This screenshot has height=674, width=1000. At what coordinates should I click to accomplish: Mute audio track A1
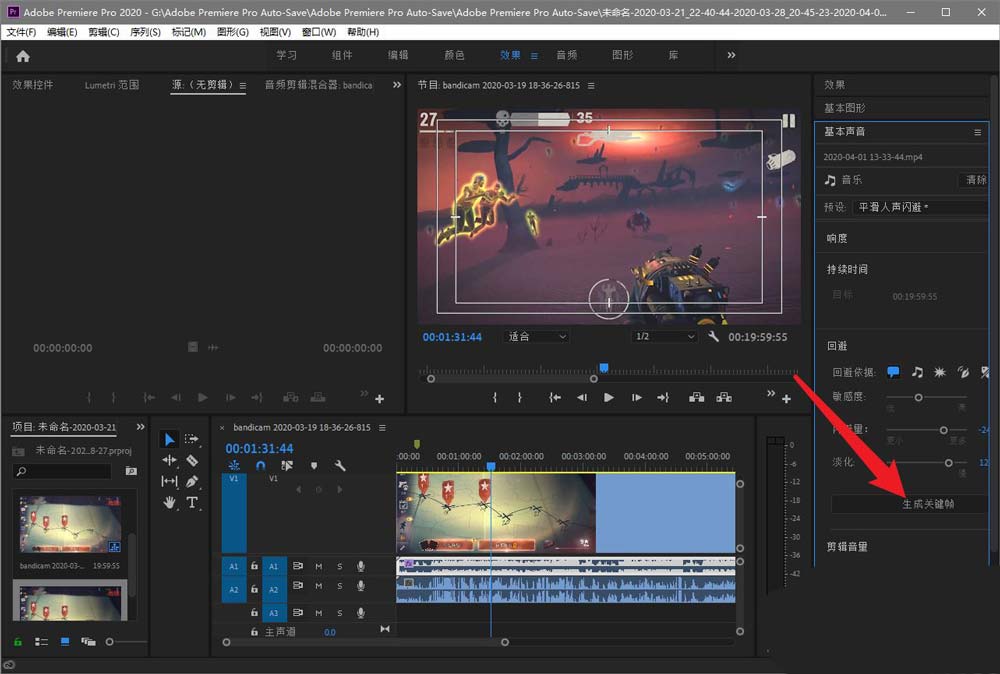coord(319,566)
